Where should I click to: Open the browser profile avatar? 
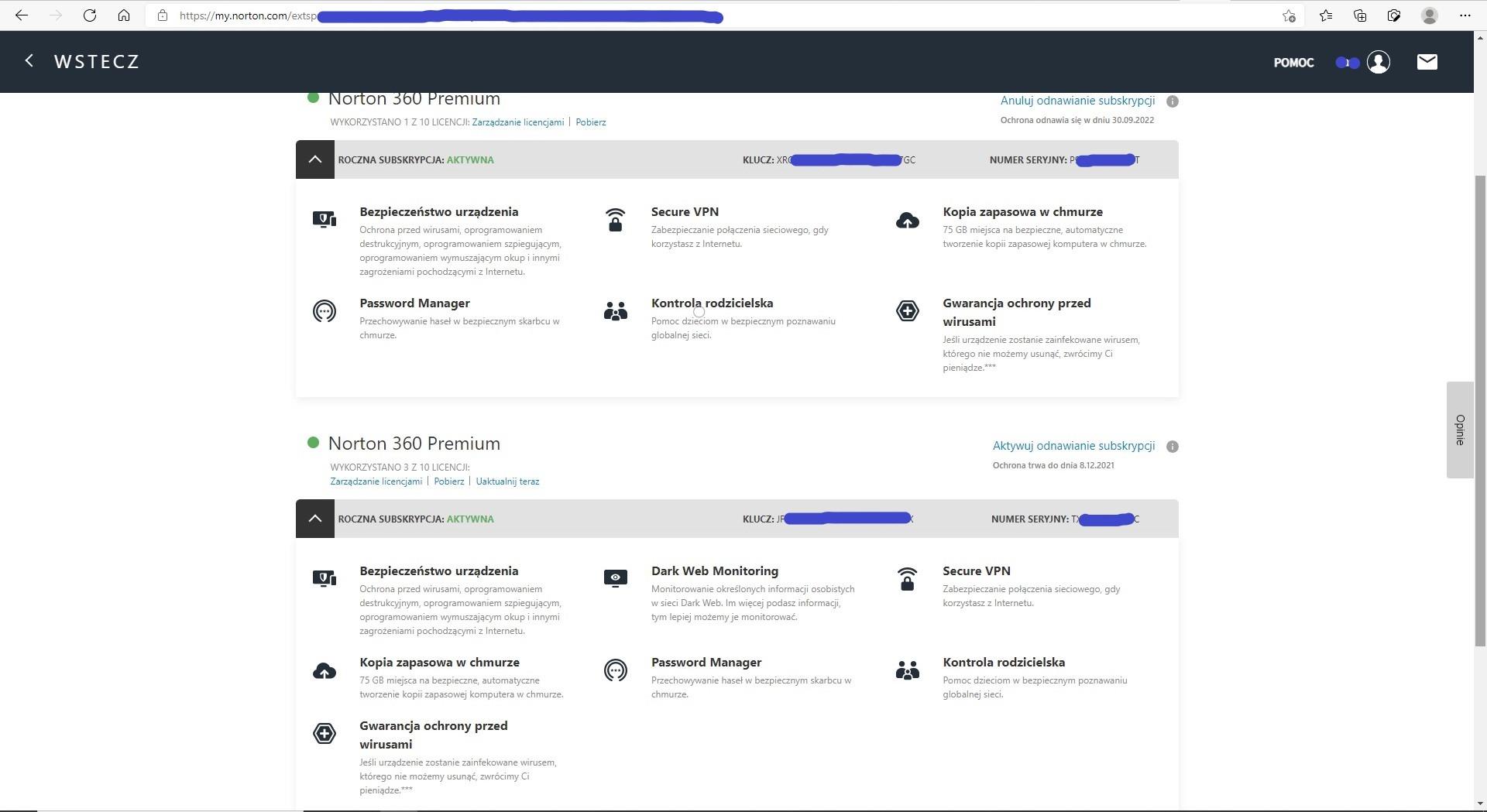[x=1430, y=15]
